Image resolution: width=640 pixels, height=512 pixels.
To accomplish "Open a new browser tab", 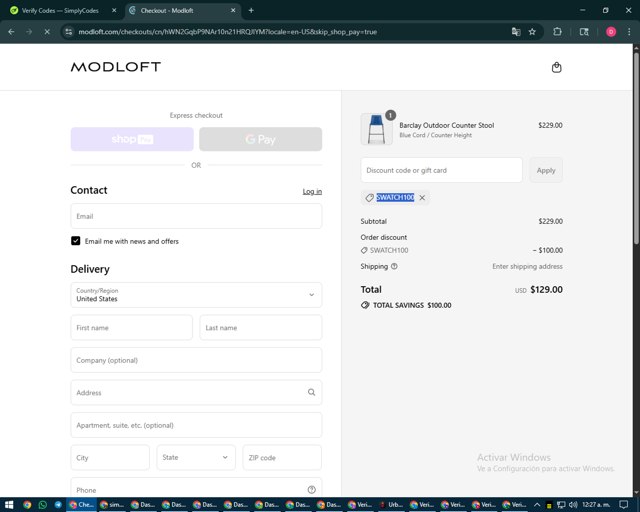I will 251,11.
